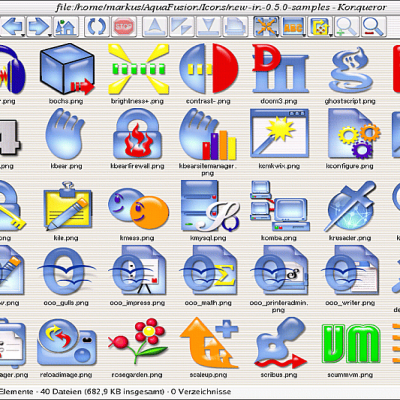
Task: Select the ooo_gulls.png file icon
Action: (66, 271)
